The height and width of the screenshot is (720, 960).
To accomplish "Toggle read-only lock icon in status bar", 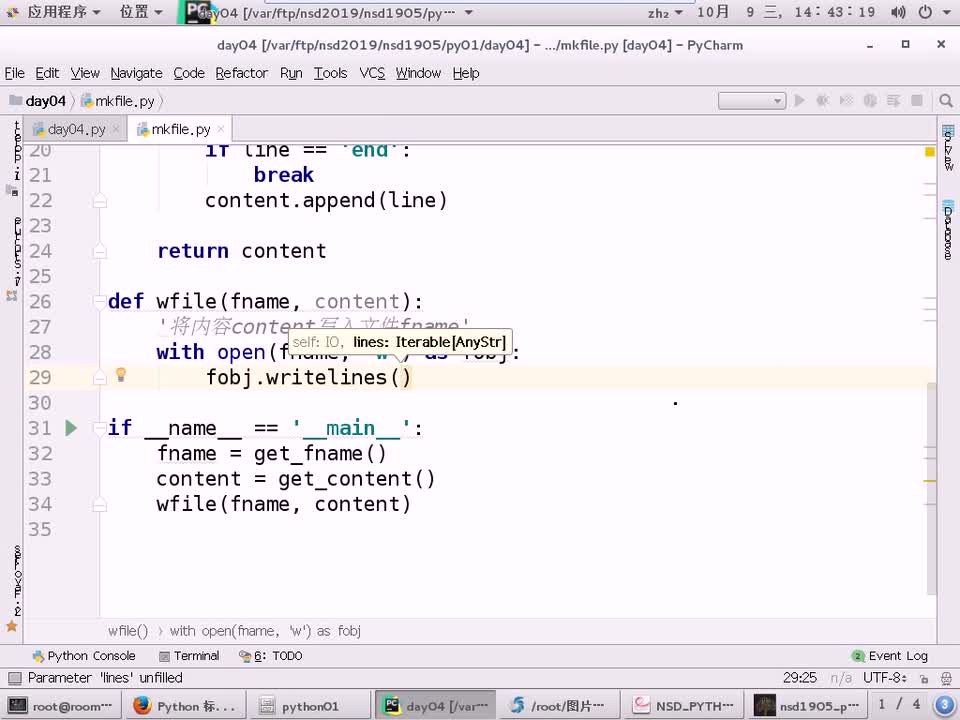I will pos(924,678).
